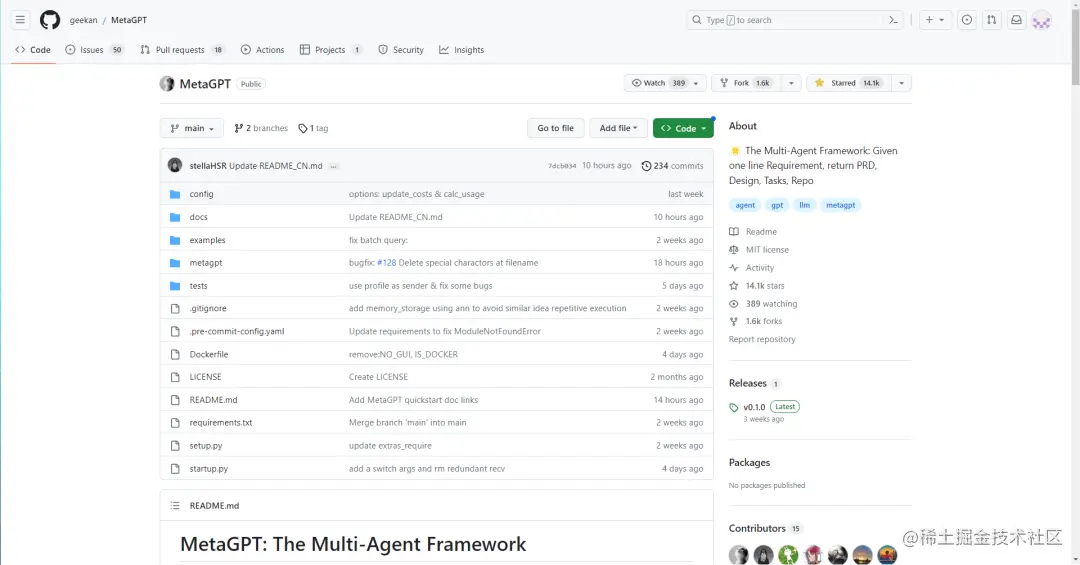The height and width of the screenshot is (565, 1080).
Task: Click the search input field
Action: tap(796, 20)
